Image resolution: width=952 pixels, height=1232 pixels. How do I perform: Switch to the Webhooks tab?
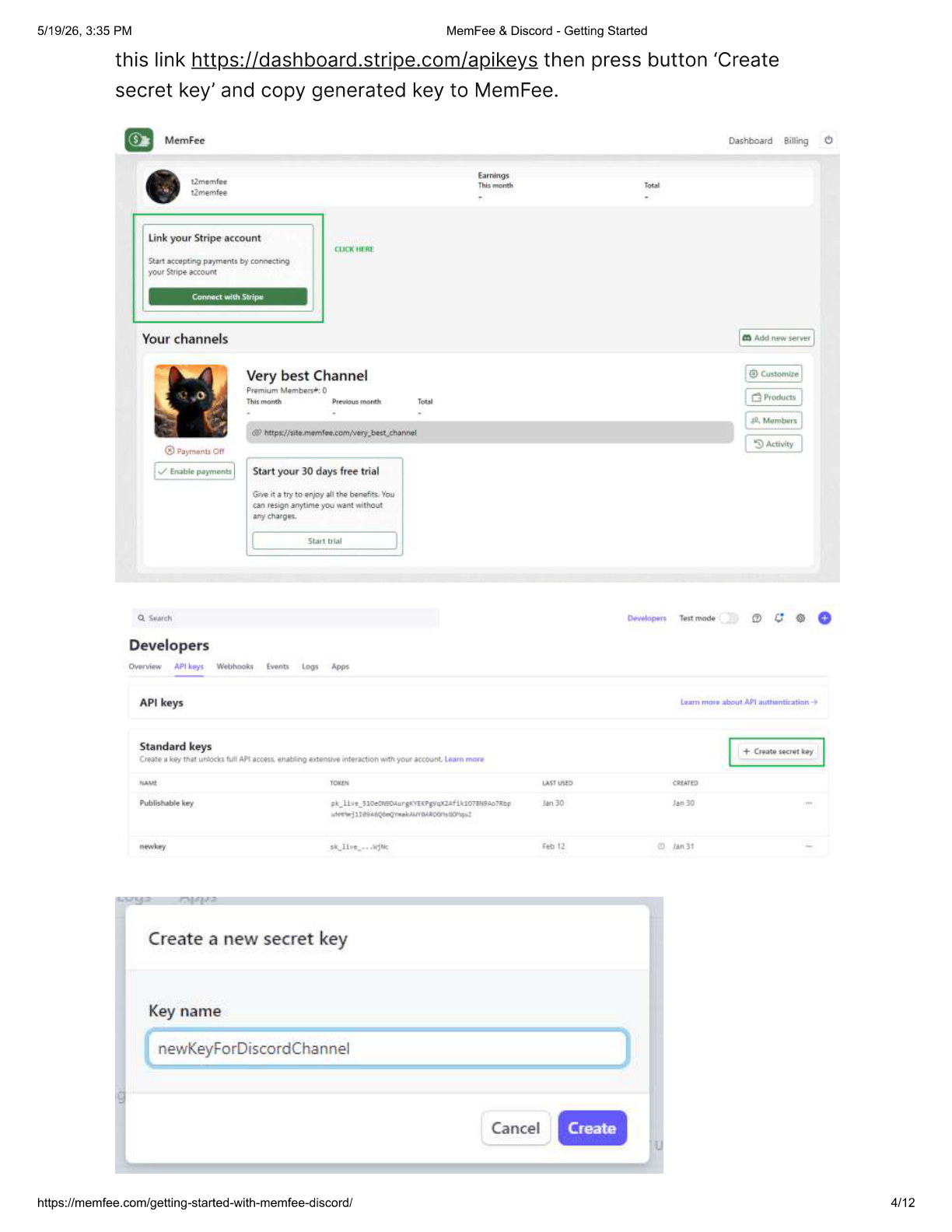(x=235, y=667)
